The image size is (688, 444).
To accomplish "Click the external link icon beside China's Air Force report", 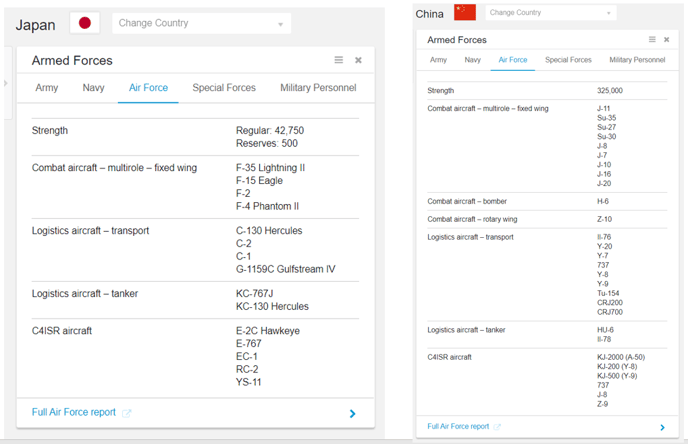I will point(497,427).
